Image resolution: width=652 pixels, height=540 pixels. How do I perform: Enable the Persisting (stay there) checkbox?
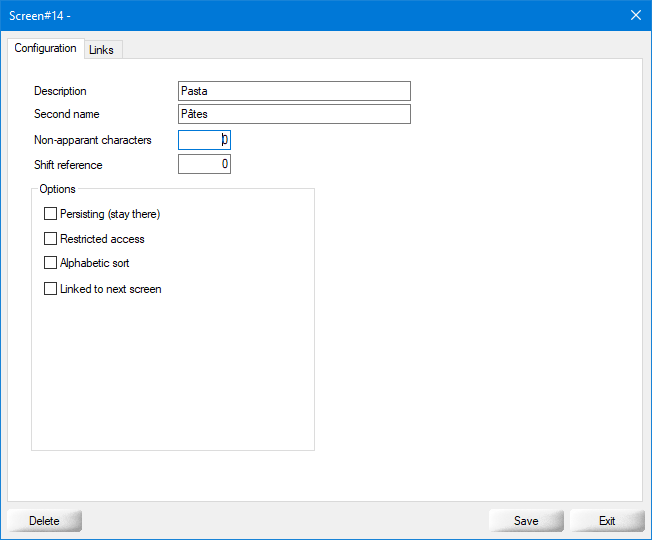tap(51, 214)
